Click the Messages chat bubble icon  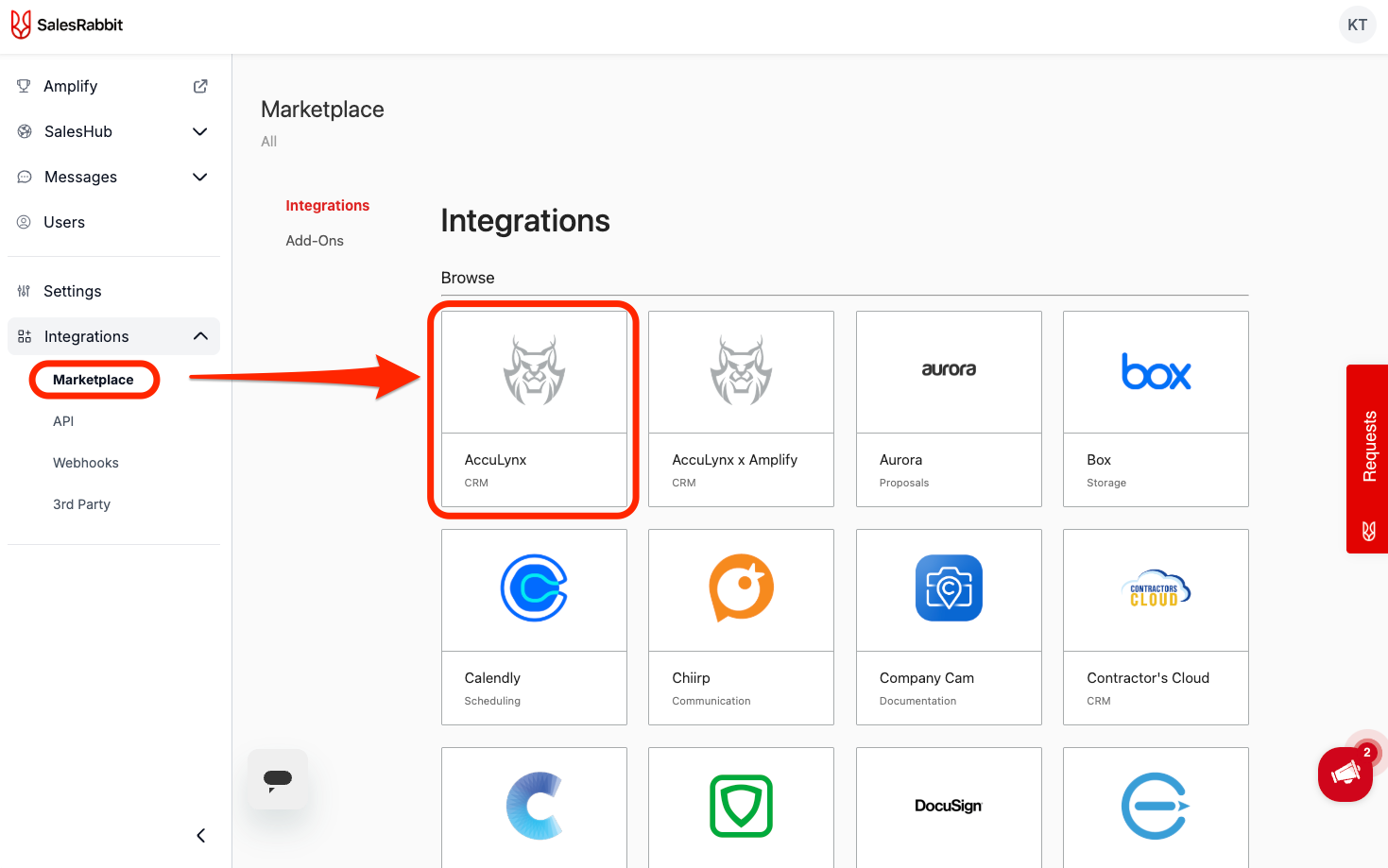coord(25,177)
